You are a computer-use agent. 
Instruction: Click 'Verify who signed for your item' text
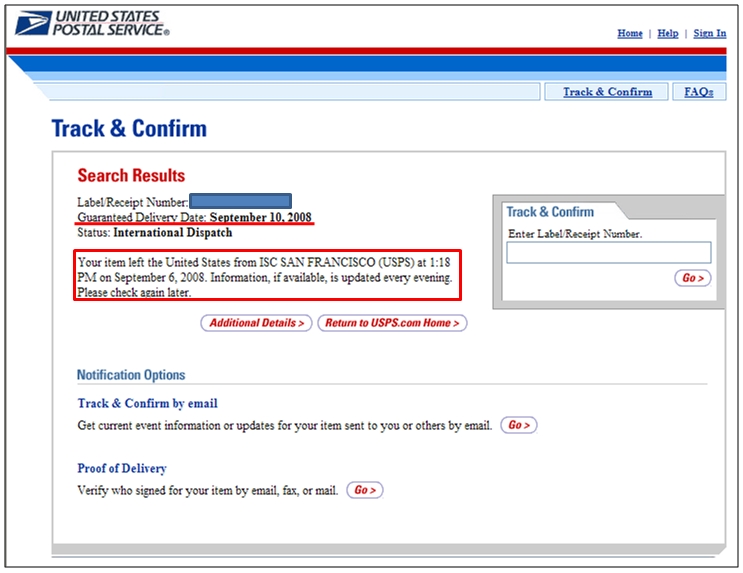pyautogui.click(x=208, y=490)
